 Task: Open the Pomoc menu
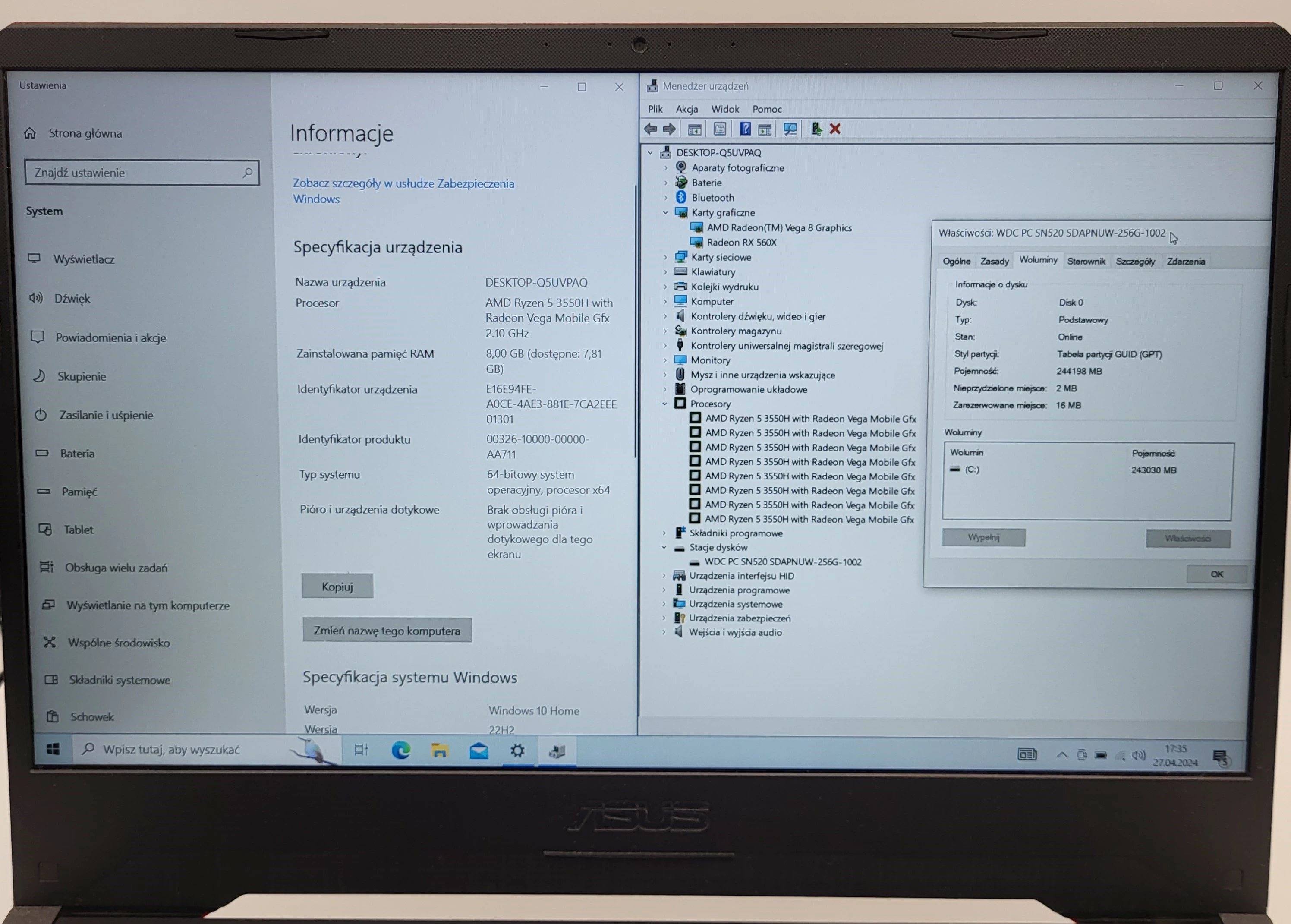point(767,109)
